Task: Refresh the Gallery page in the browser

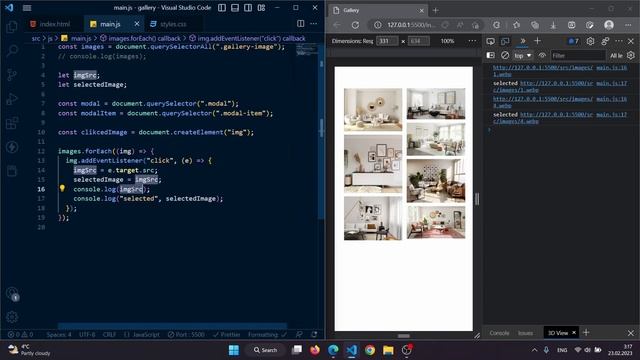Action: 356,25
